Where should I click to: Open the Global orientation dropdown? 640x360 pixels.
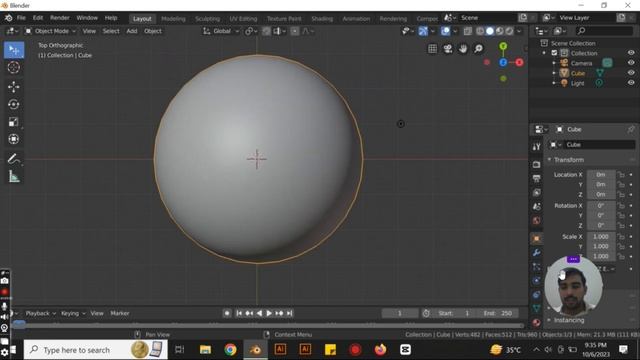221,31
